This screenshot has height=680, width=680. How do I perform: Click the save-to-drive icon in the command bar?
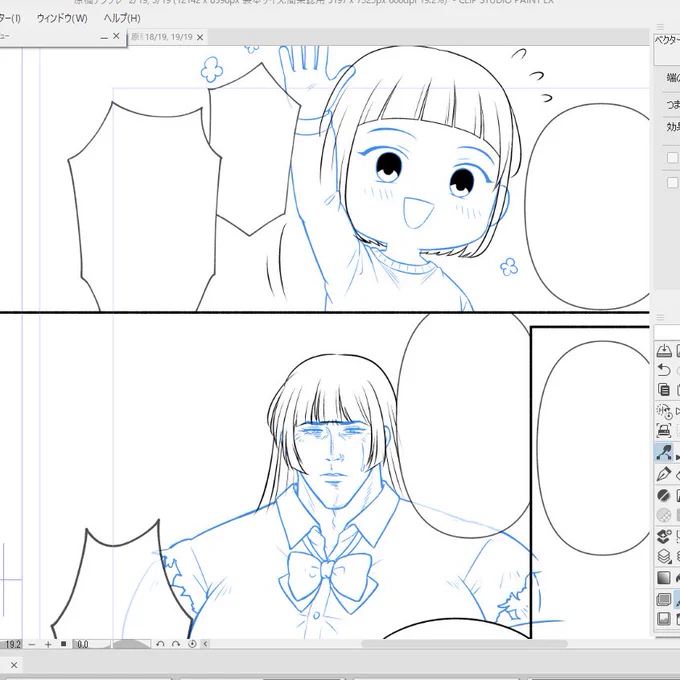pyautogui.click(x=664, y=350)
